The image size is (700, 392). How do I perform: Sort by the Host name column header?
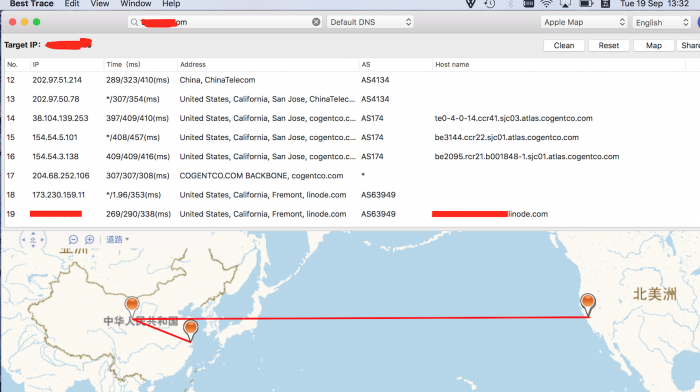point(559,64)
